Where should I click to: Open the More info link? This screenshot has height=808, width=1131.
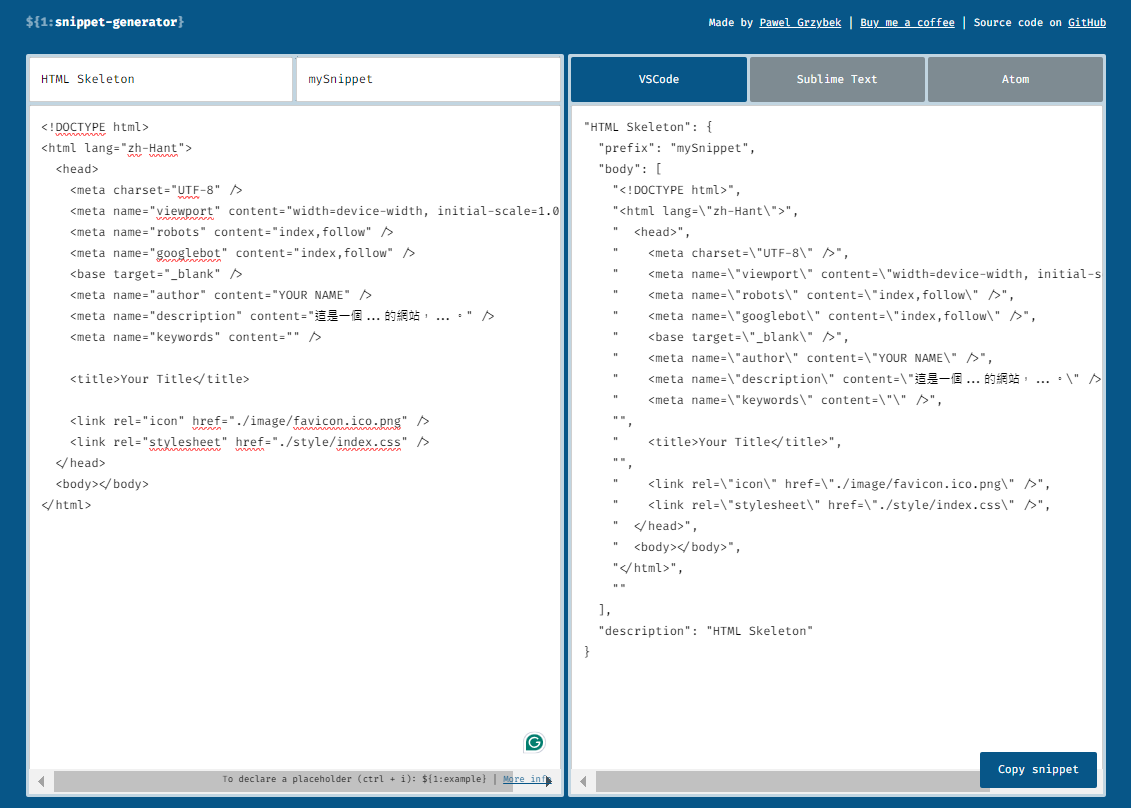click(527, 779)
